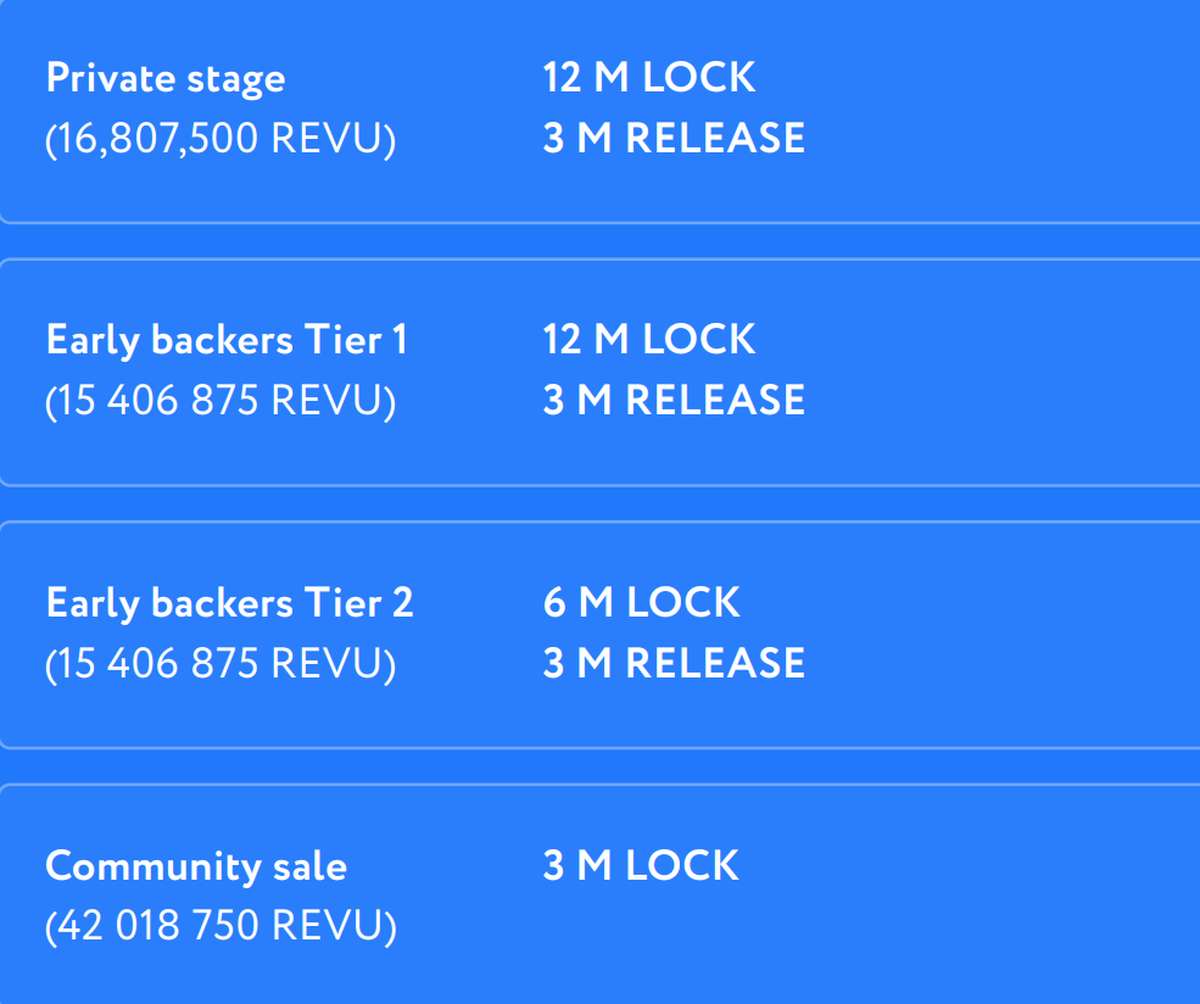Click the 3 M LOCK label for Community sale
Viewport: 1200px width, 1004px height.
641,865
